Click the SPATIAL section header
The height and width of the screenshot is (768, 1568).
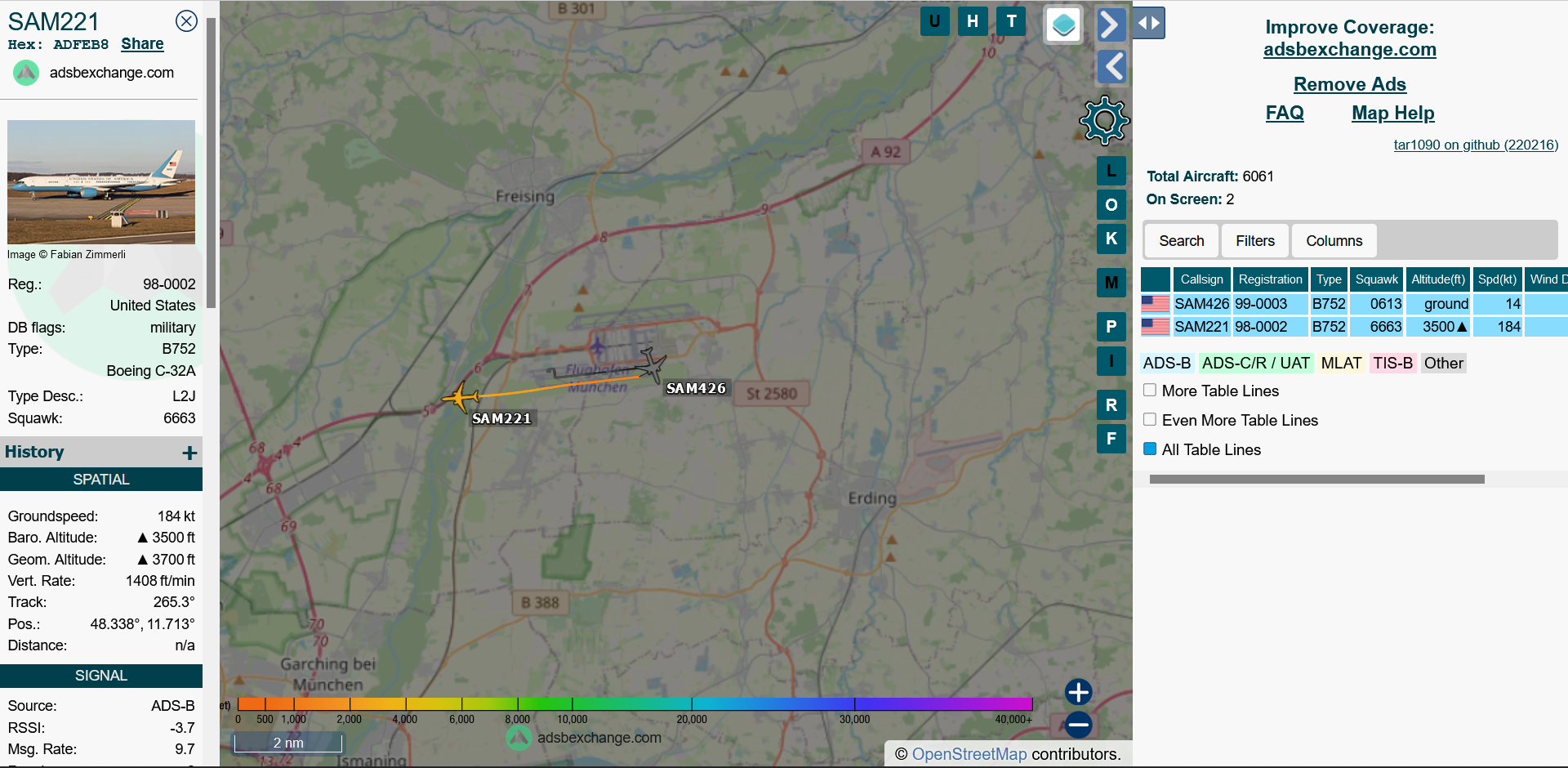pyautogui.click(x=101, y=480)
